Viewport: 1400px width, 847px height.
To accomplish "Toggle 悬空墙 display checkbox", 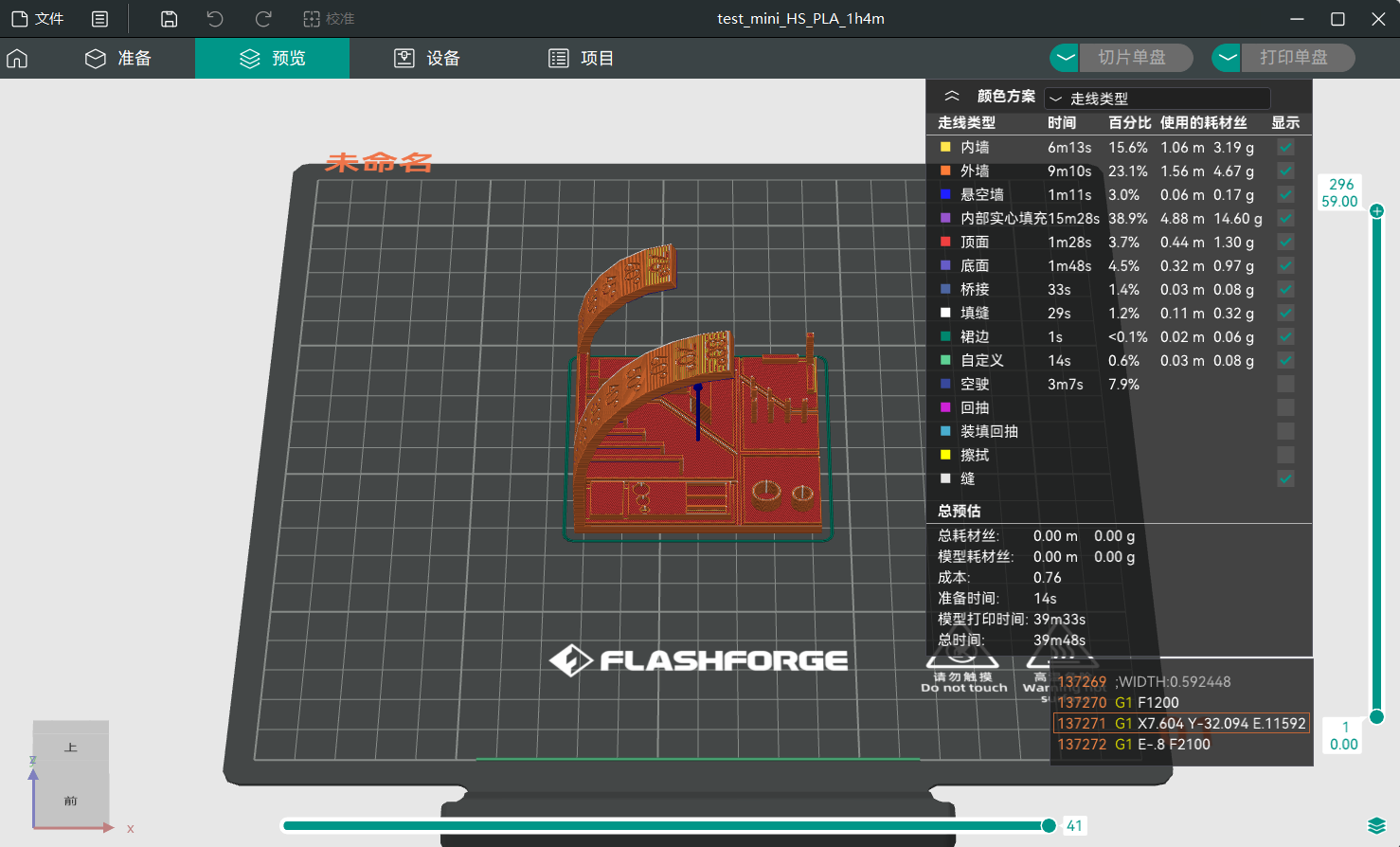I will click(1285, 194).
